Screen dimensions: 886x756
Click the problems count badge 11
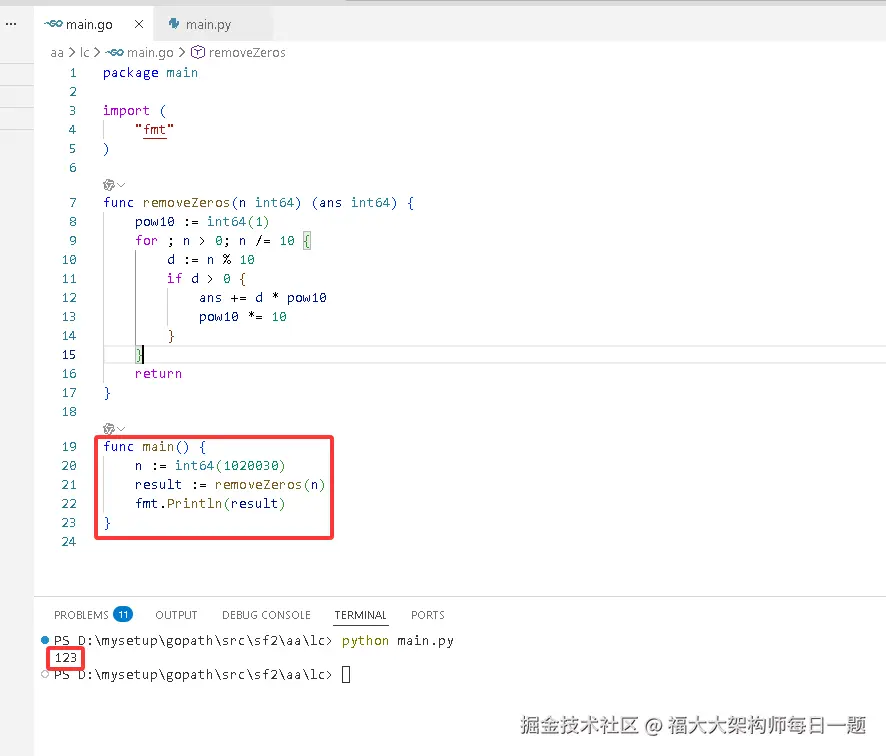[x=123, y=614]
